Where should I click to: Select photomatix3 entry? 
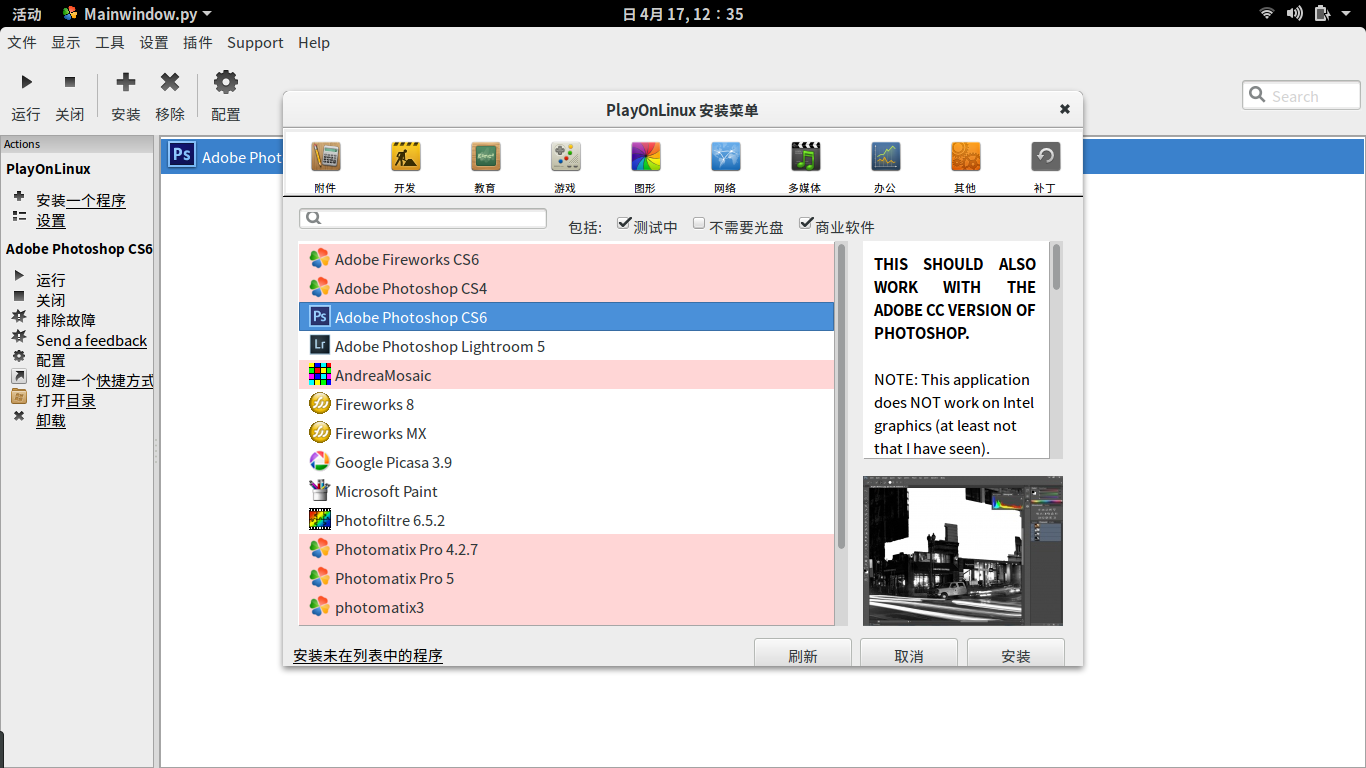[x=566, y=607]
